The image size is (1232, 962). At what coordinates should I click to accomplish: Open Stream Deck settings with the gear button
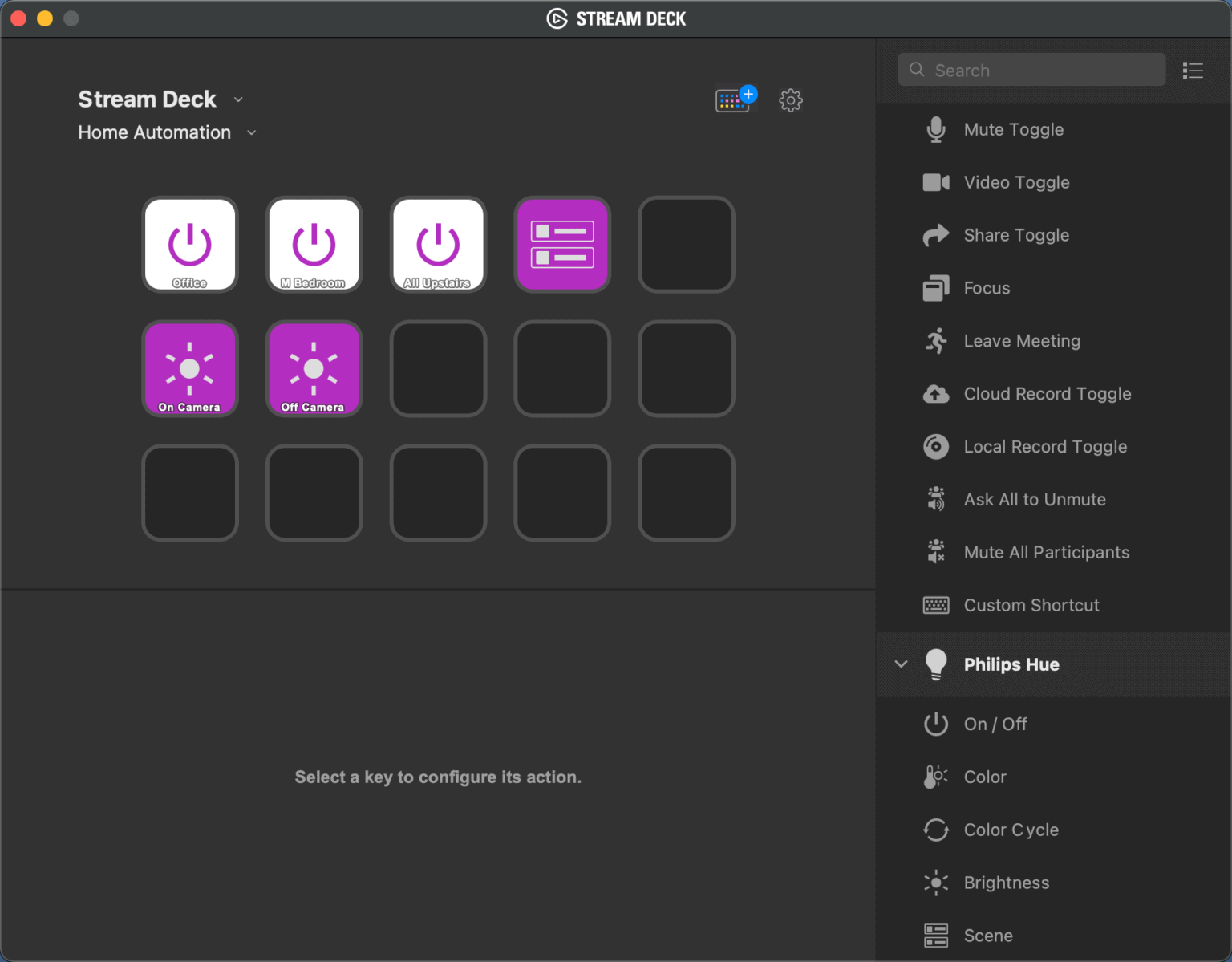791,99
